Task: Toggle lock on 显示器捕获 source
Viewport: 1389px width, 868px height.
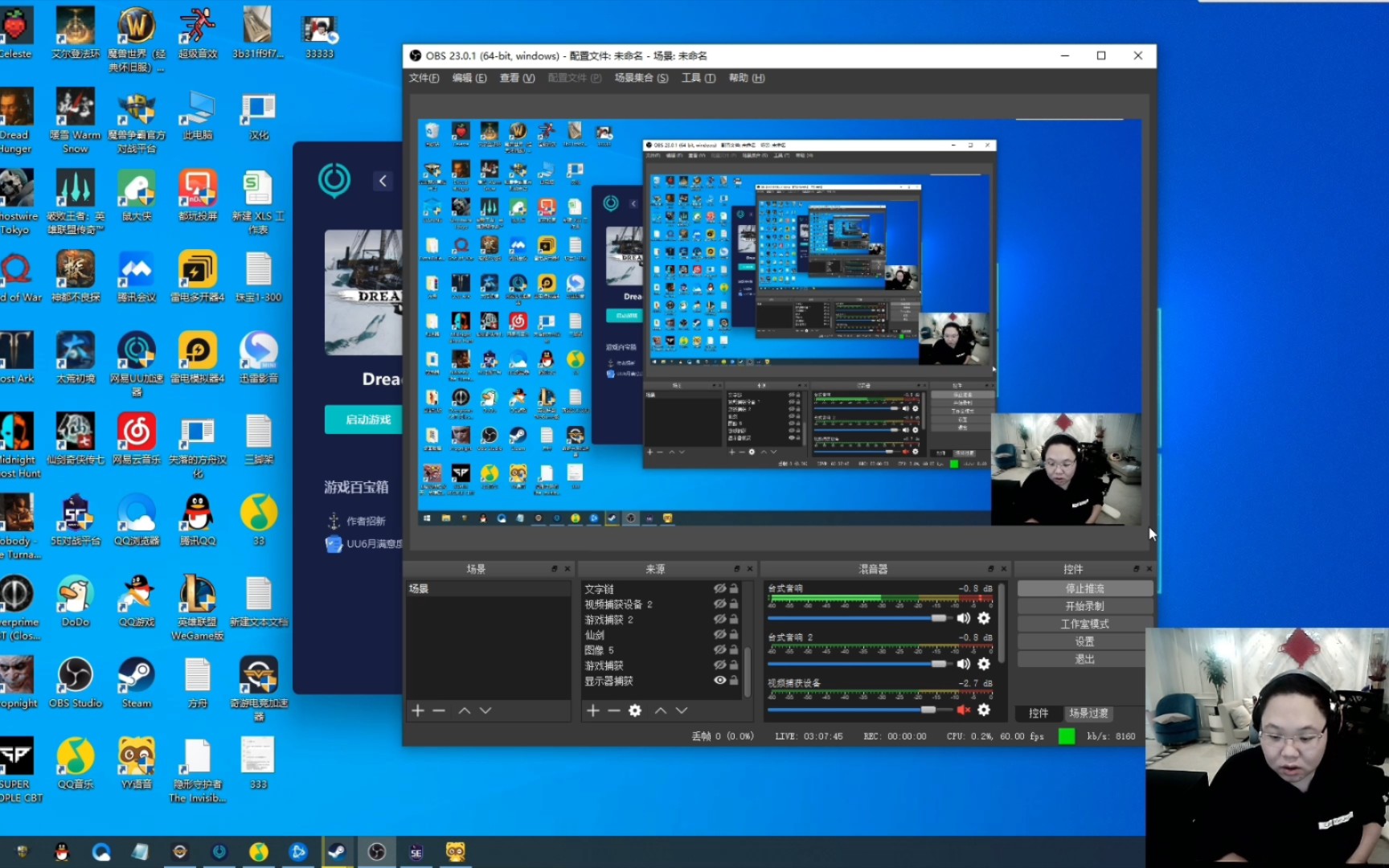Action: tap(734, 680)
